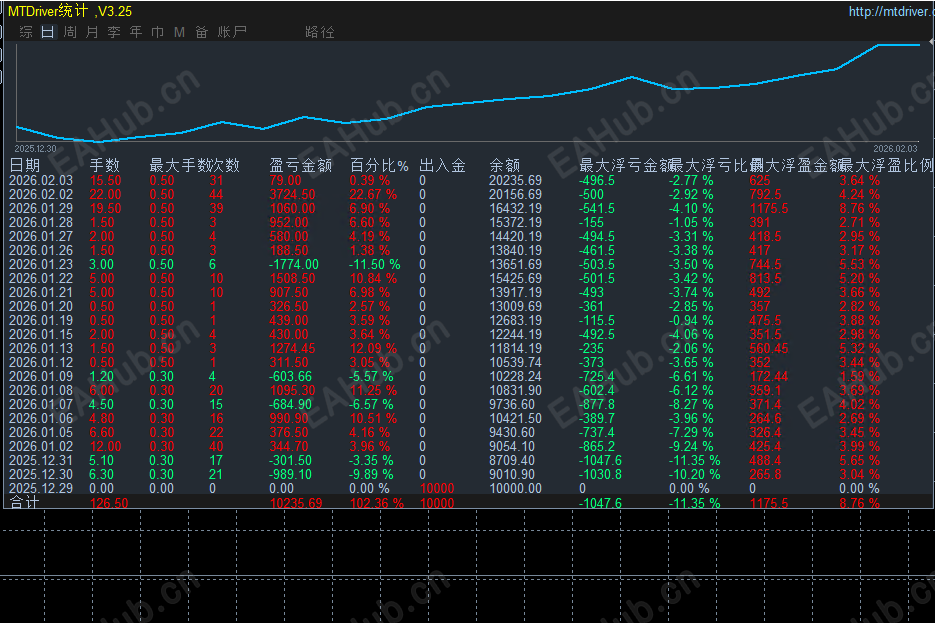Click total lots value 126.50
This screenshot has width=935, height=623.
(109, 503)
